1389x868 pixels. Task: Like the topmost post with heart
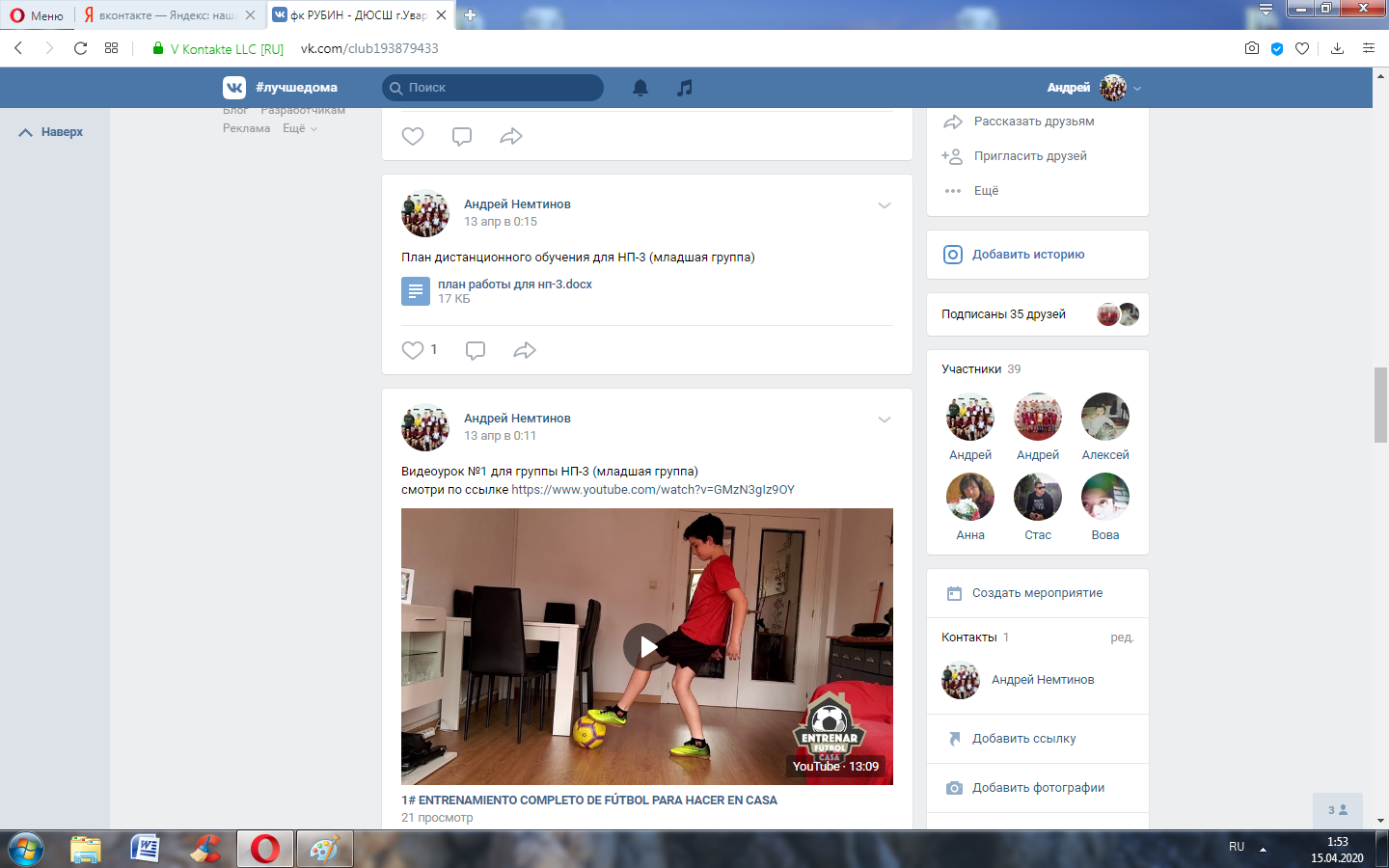pos(413,136)
